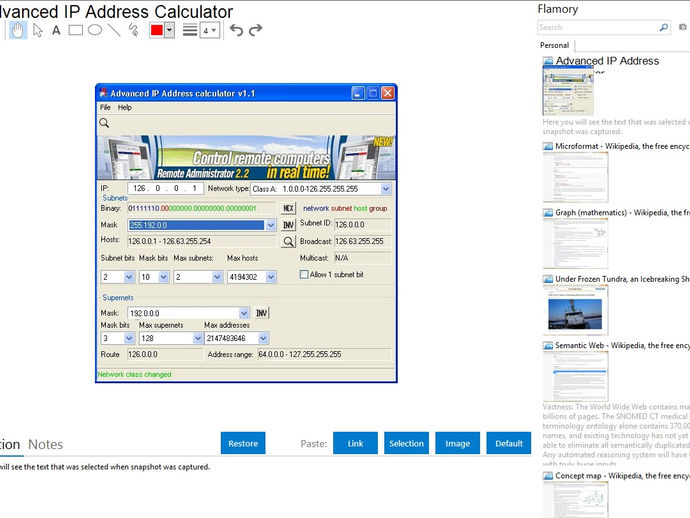690x518 pixels.
Task: Undo the last annotation
Action: pos(236,30)
